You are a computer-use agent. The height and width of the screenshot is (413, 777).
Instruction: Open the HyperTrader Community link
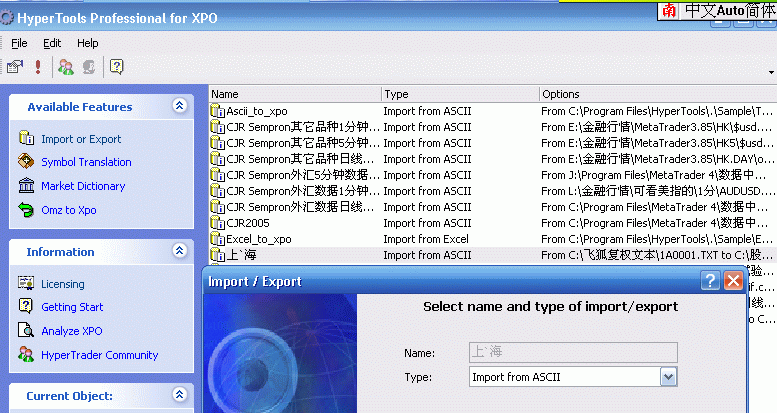point(100,355)
